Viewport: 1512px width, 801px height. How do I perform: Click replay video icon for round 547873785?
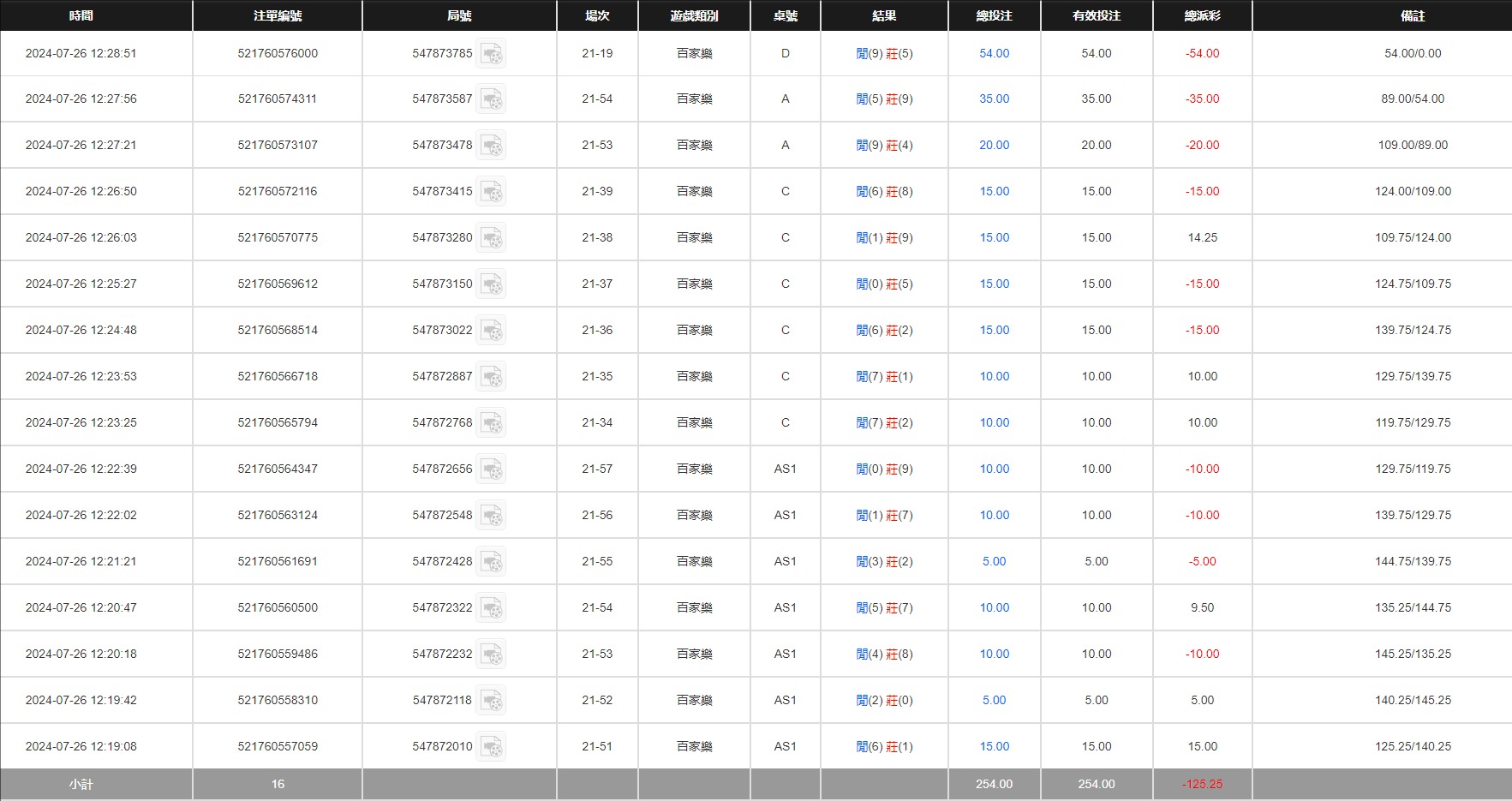click(x=491, y=54)
